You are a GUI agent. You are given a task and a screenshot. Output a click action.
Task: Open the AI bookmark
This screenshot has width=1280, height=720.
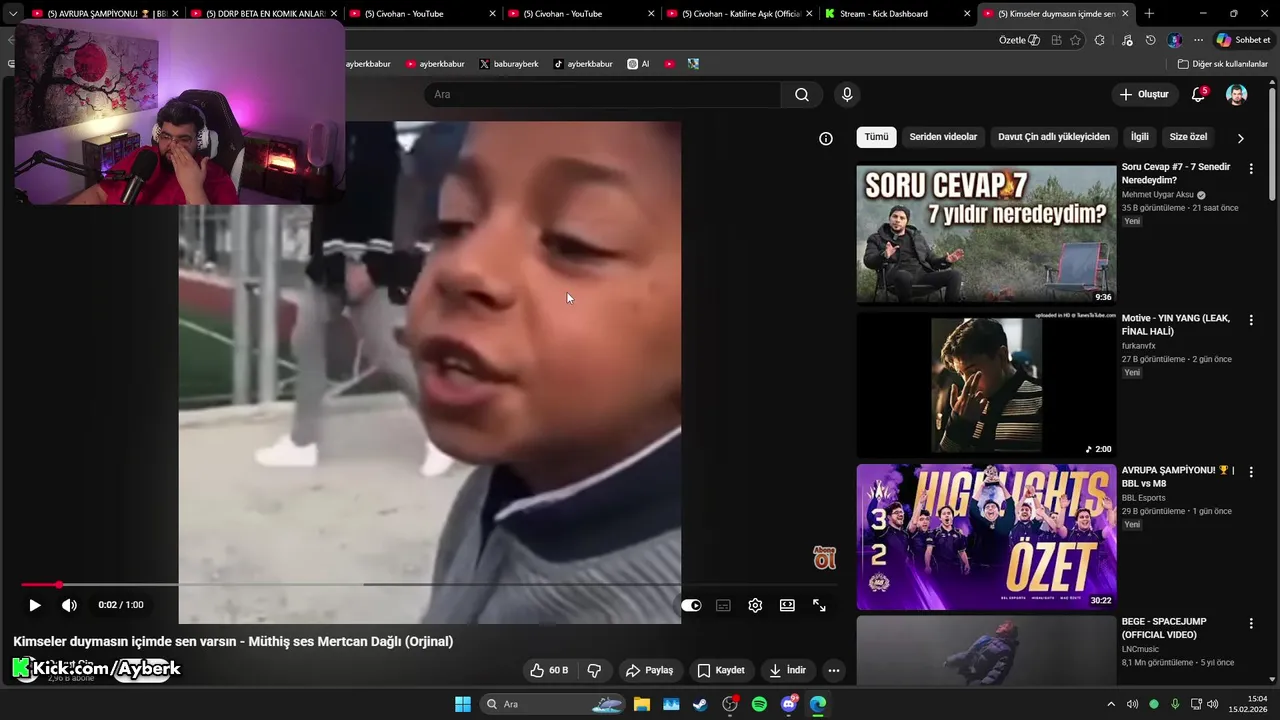[x=639, y=64]
